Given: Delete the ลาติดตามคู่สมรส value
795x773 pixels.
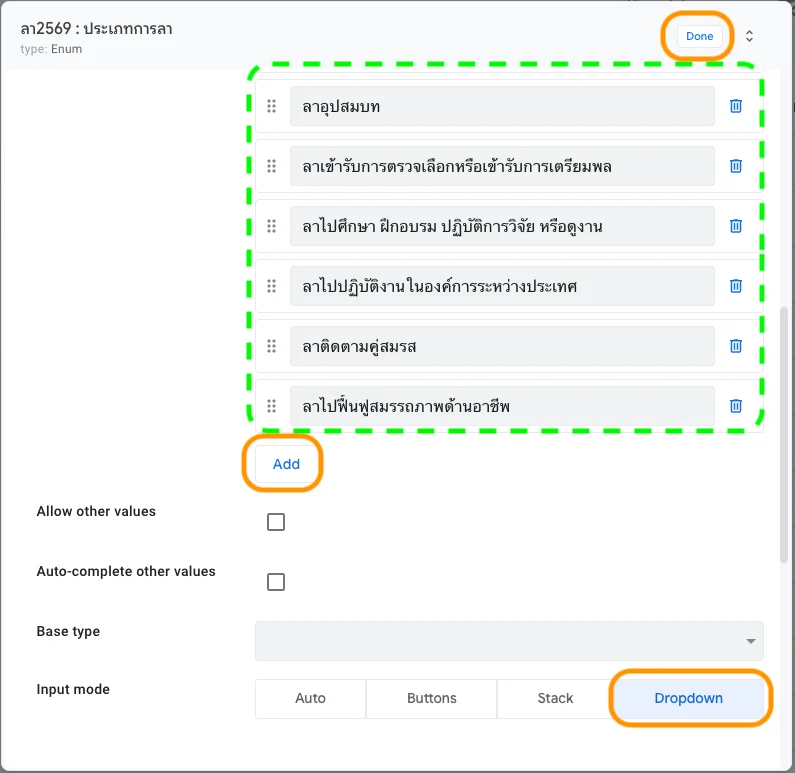Looking at the screenshot, I should point(736,346).
